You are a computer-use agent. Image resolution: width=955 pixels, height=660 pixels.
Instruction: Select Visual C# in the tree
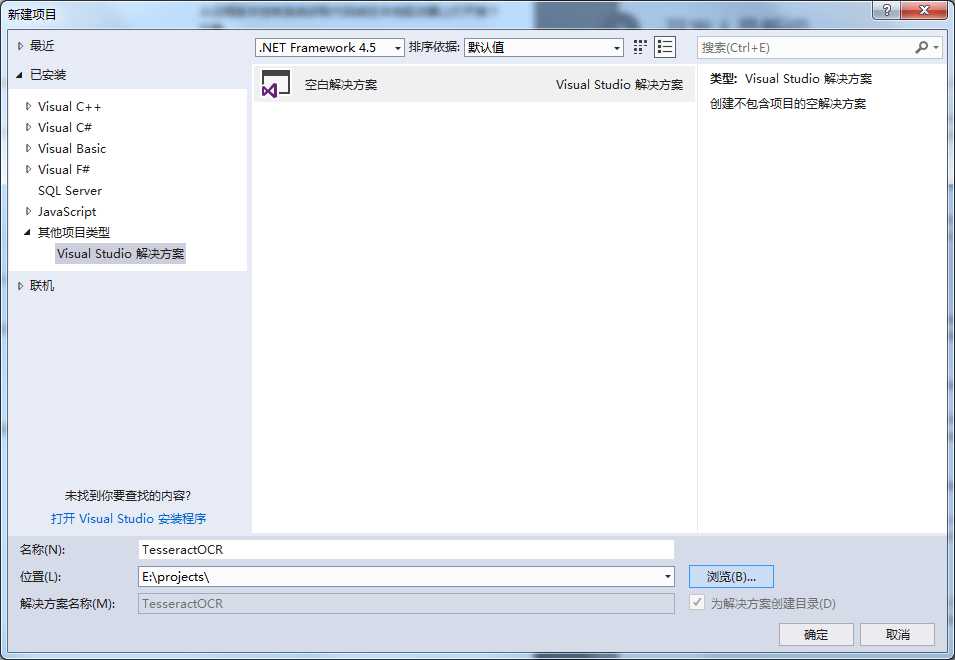(65, 127)
